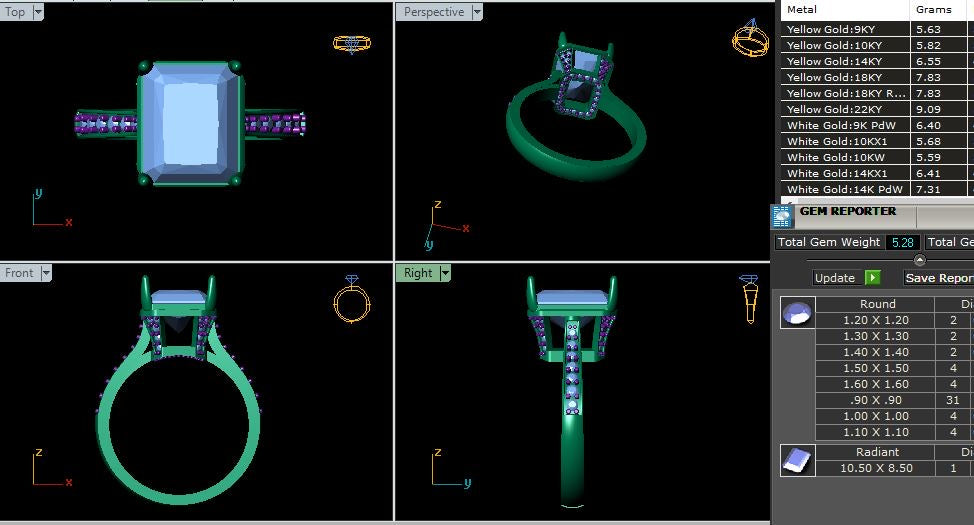Open the Top viewport dropdown menu
Image resolution: width=974 pixels, height=525 pixels.
tap(38, 12)
